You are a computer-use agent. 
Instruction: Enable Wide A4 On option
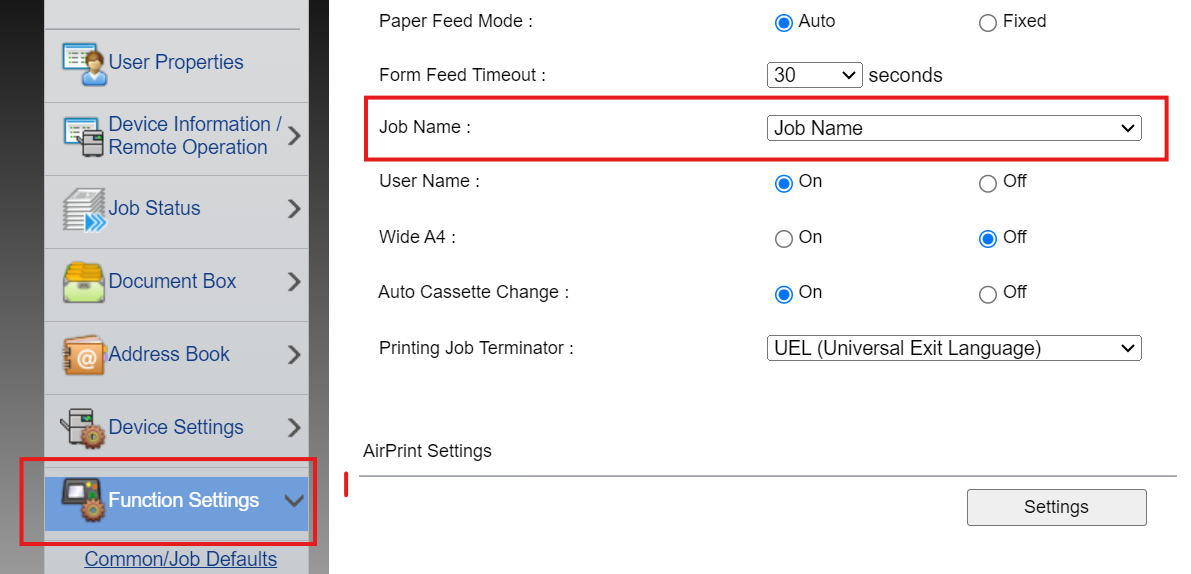[x=784, y=239]
